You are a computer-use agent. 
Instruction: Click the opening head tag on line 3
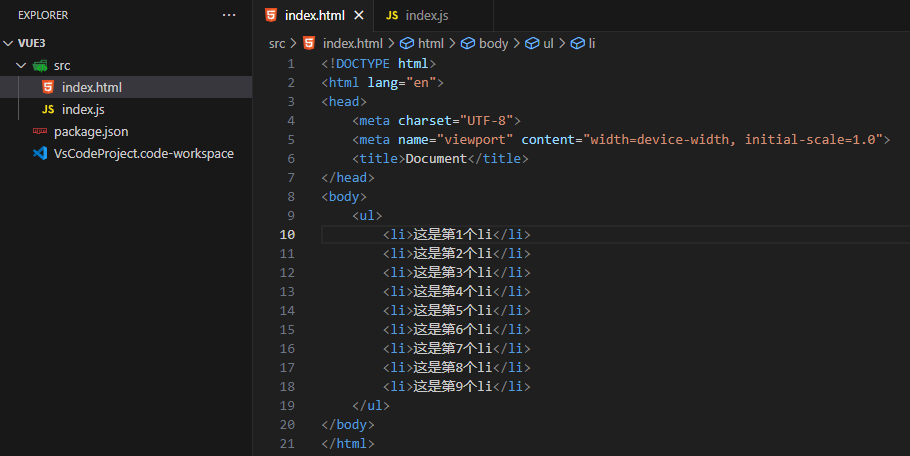(x=344, y=102)
